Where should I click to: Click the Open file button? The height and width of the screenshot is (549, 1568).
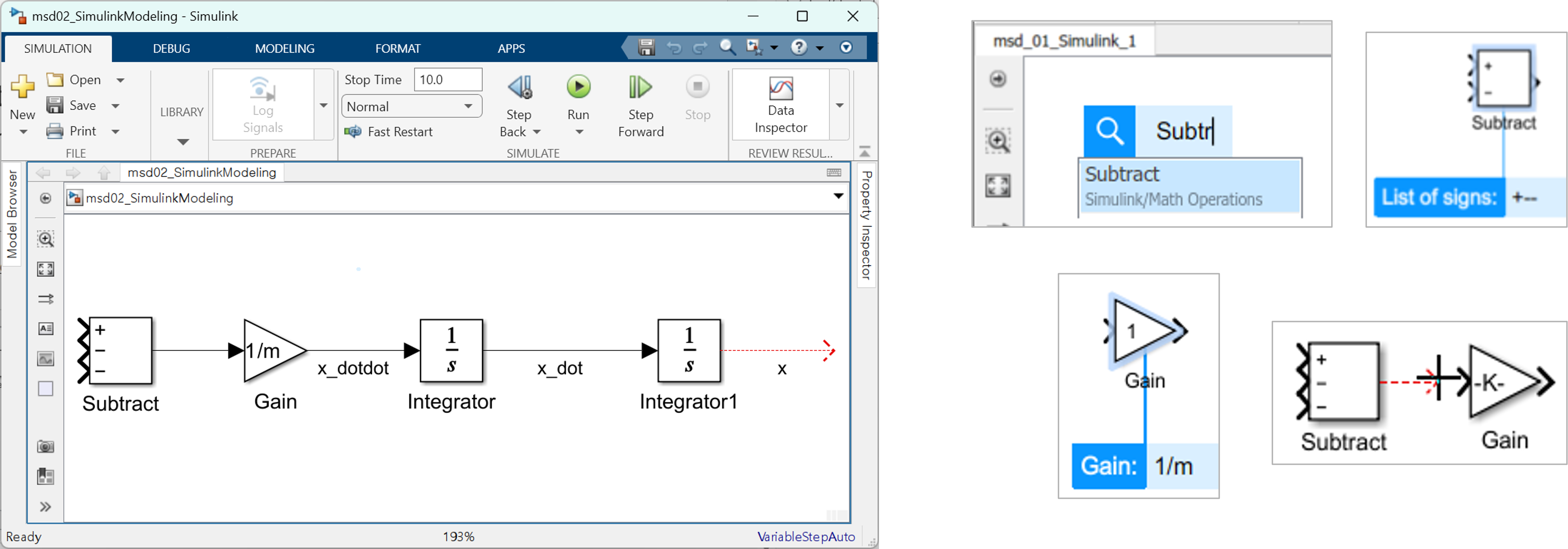tap(74, 80)
